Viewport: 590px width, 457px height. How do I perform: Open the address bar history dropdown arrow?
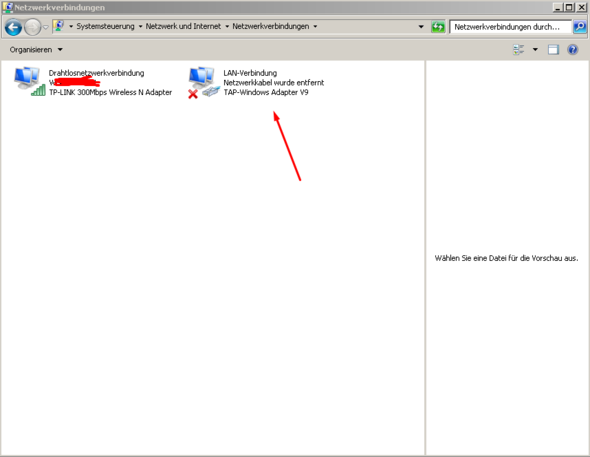pos(421,27)
